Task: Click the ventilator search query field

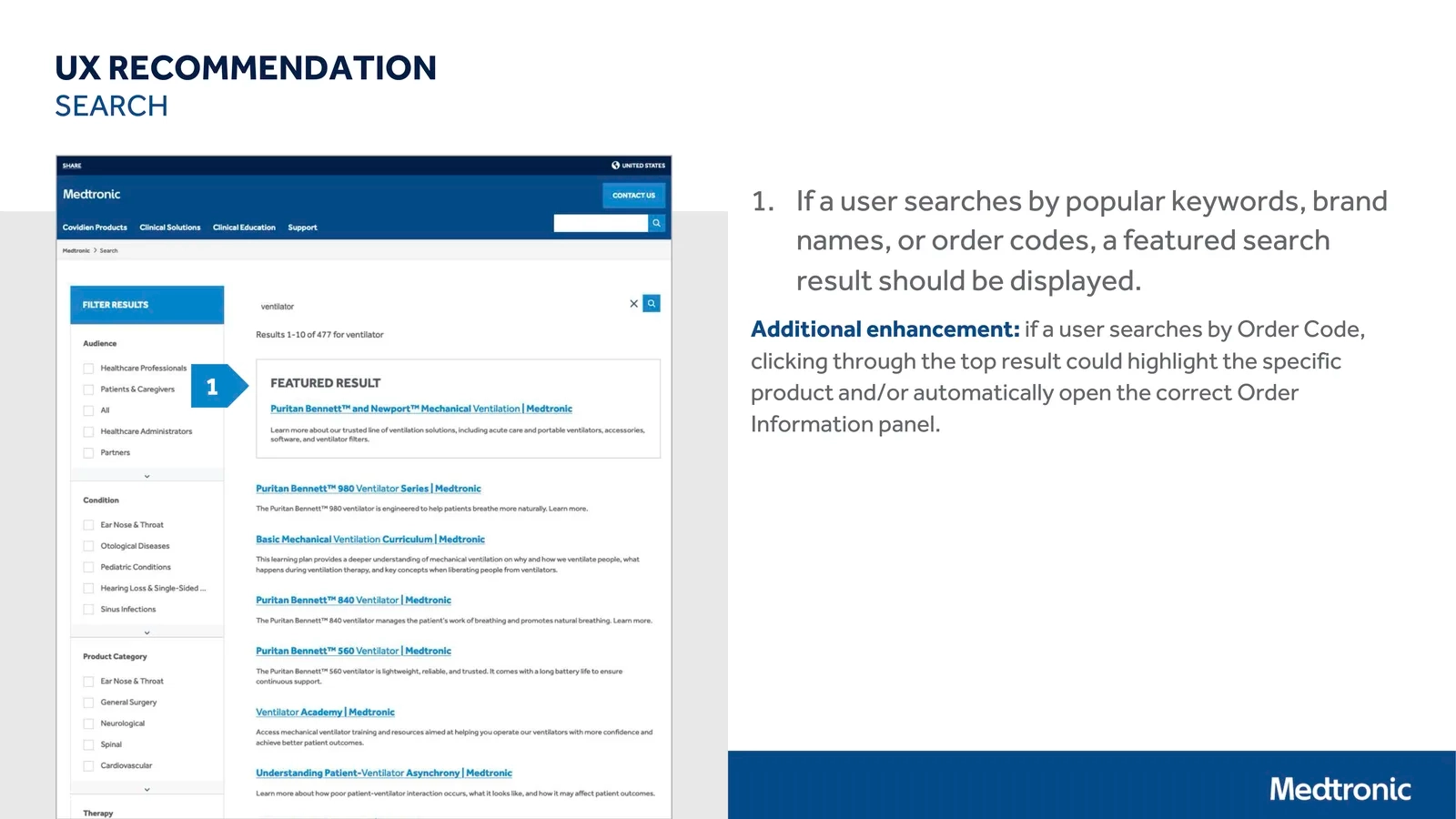Action: pos(440,306)
